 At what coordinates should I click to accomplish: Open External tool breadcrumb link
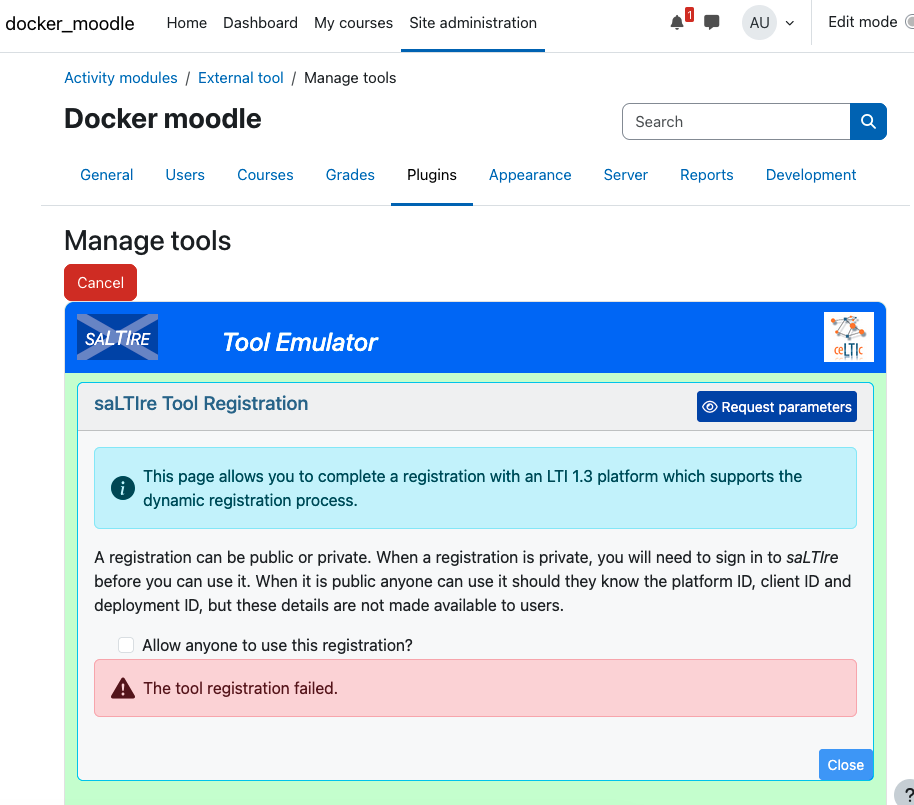coord(241,78)
